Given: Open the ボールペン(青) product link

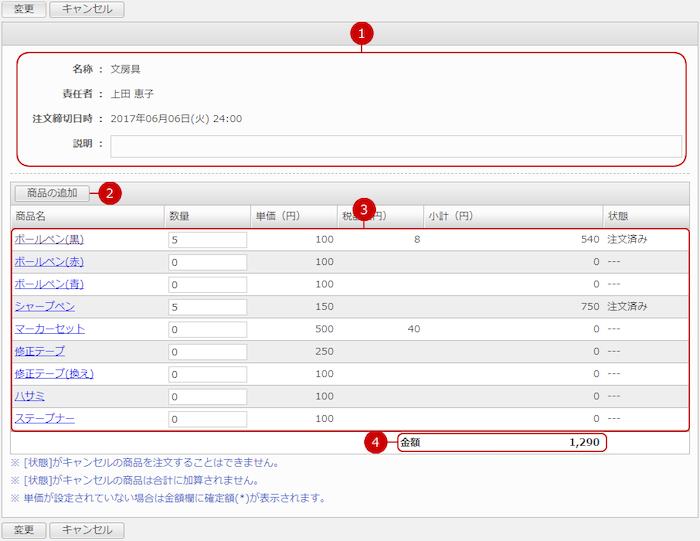Looking at the screenshot, I should [49, 284].
